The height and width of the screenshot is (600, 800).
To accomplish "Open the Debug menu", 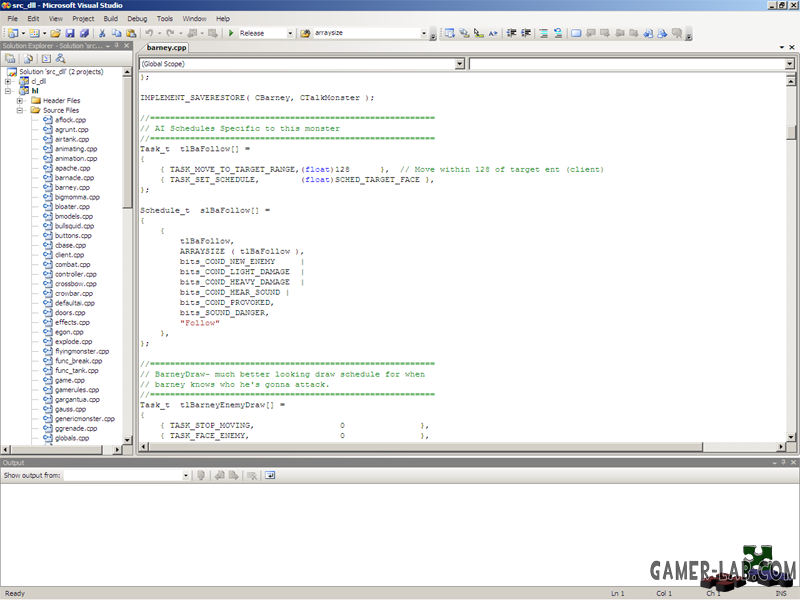I will [x=137, y=18].
